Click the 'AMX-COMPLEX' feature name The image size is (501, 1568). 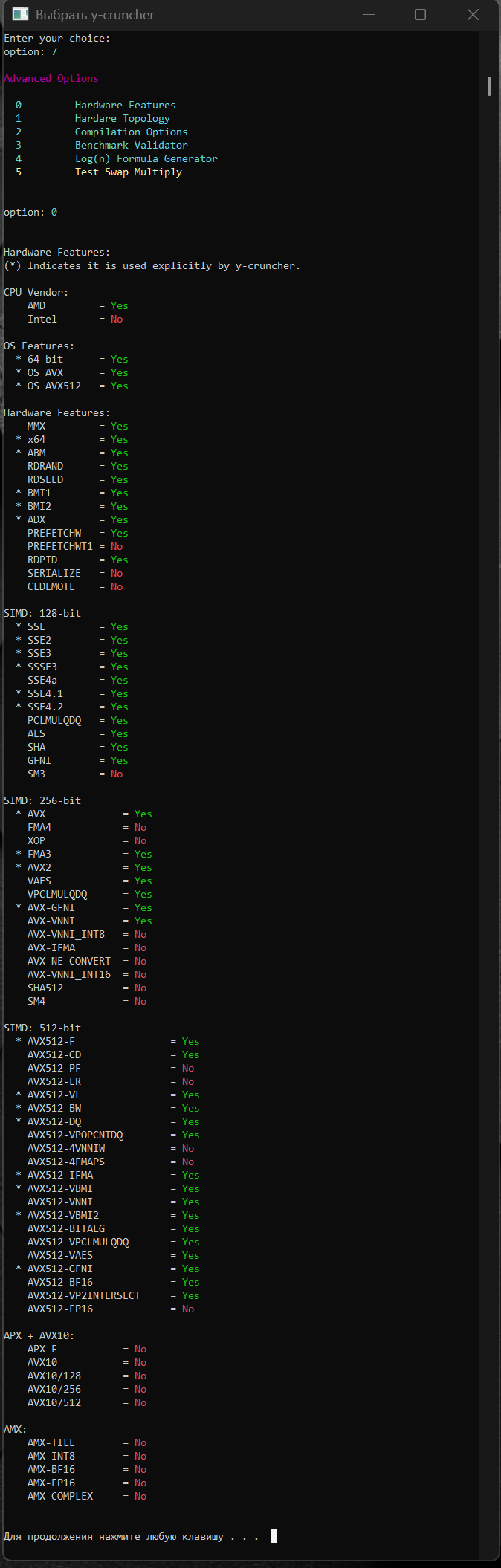click(60, 1496)
